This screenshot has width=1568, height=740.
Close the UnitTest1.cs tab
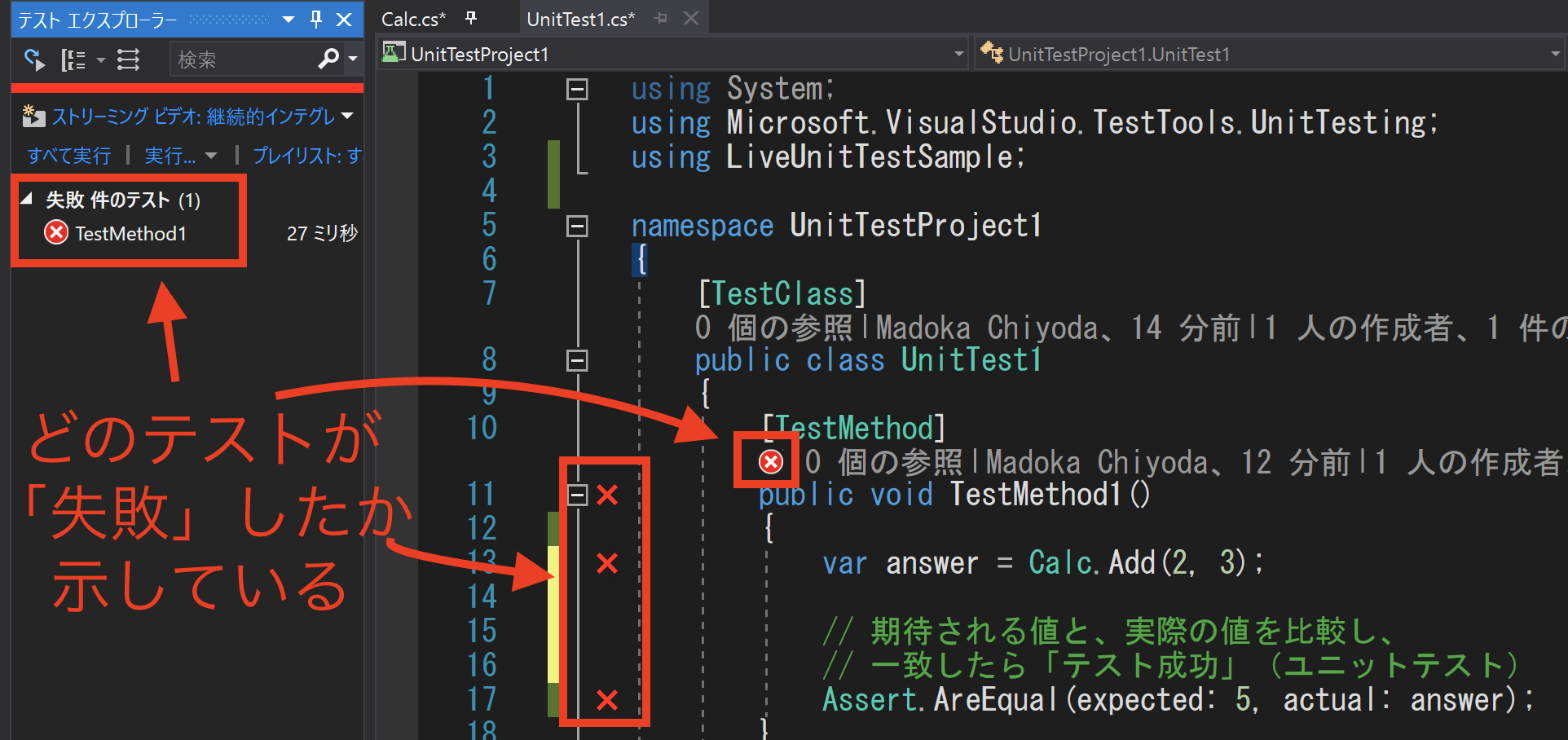(691, 18)
